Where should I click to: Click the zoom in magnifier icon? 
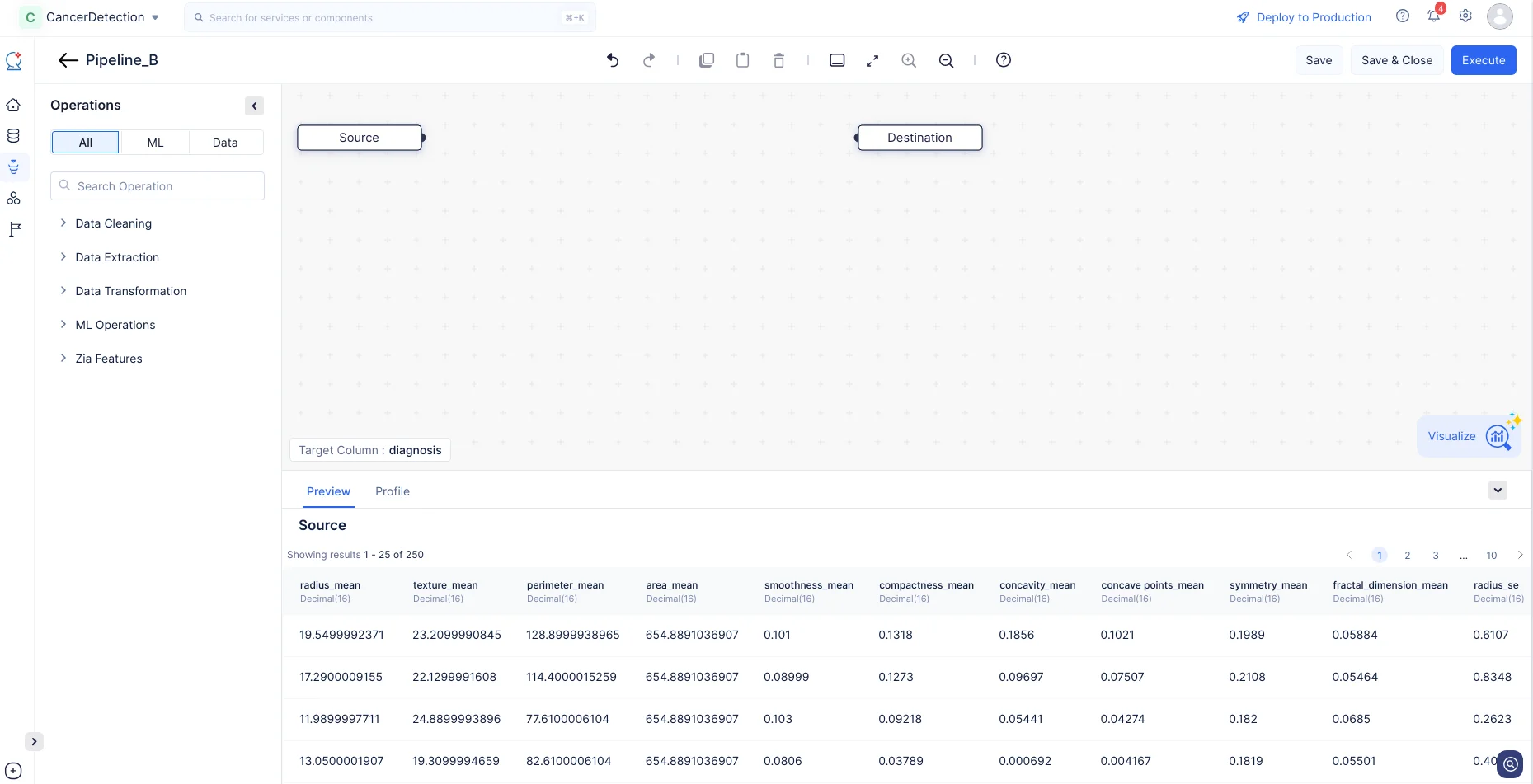click(909, 60)
